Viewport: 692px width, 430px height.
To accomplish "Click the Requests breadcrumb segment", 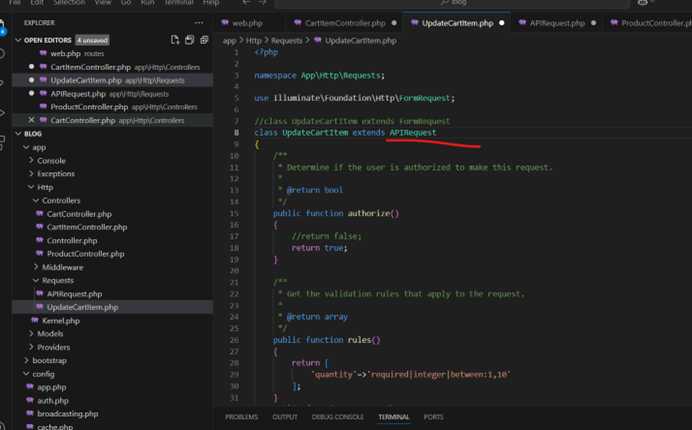I will [286, 40].
